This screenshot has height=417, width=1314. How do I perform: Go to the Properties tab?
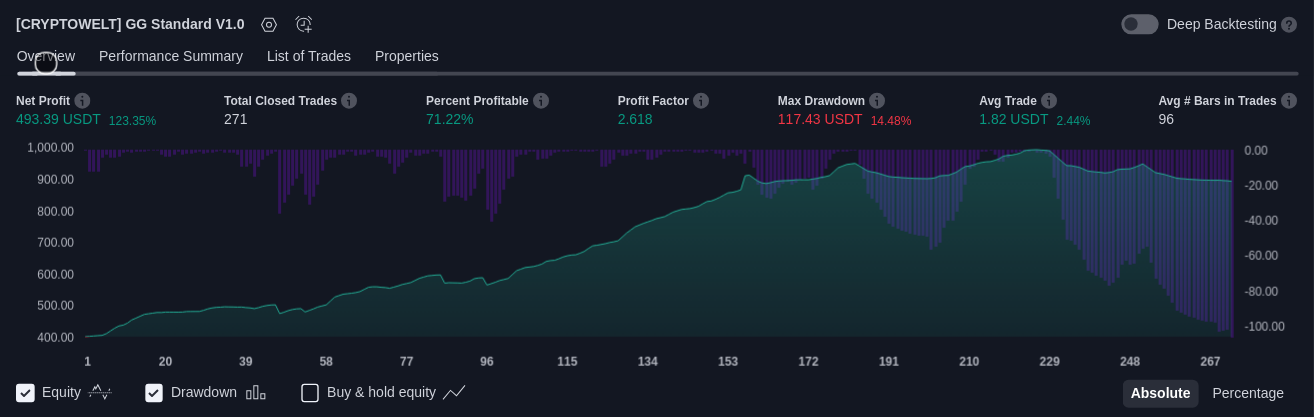pyautogui.click(x=407, y=56)
